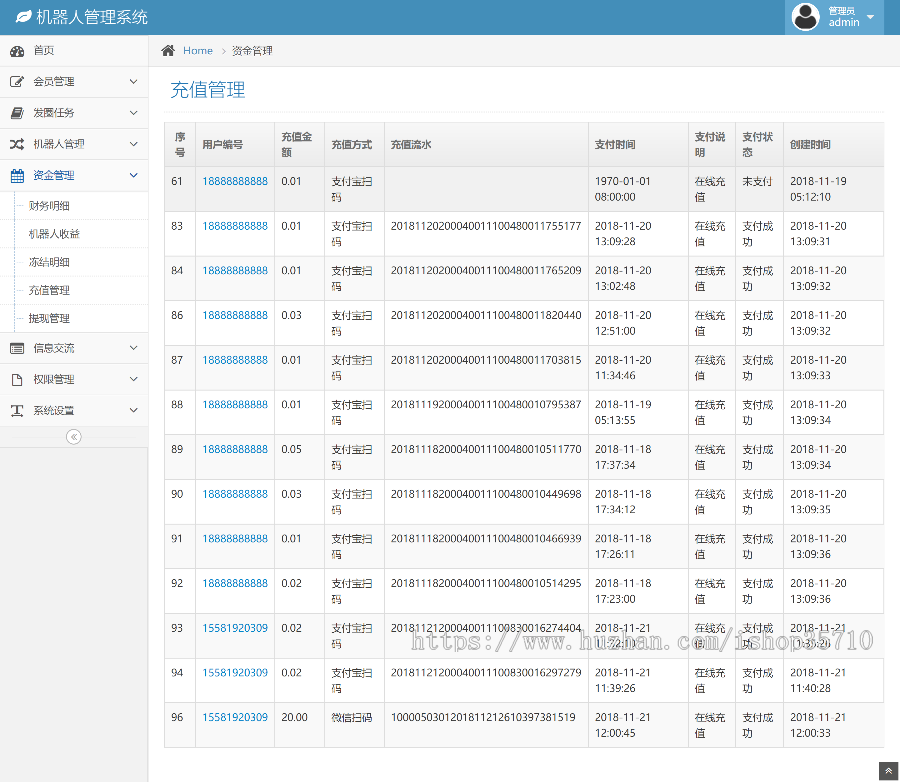
Task: Open the admin user dropdown arrow
Action: 870,17
